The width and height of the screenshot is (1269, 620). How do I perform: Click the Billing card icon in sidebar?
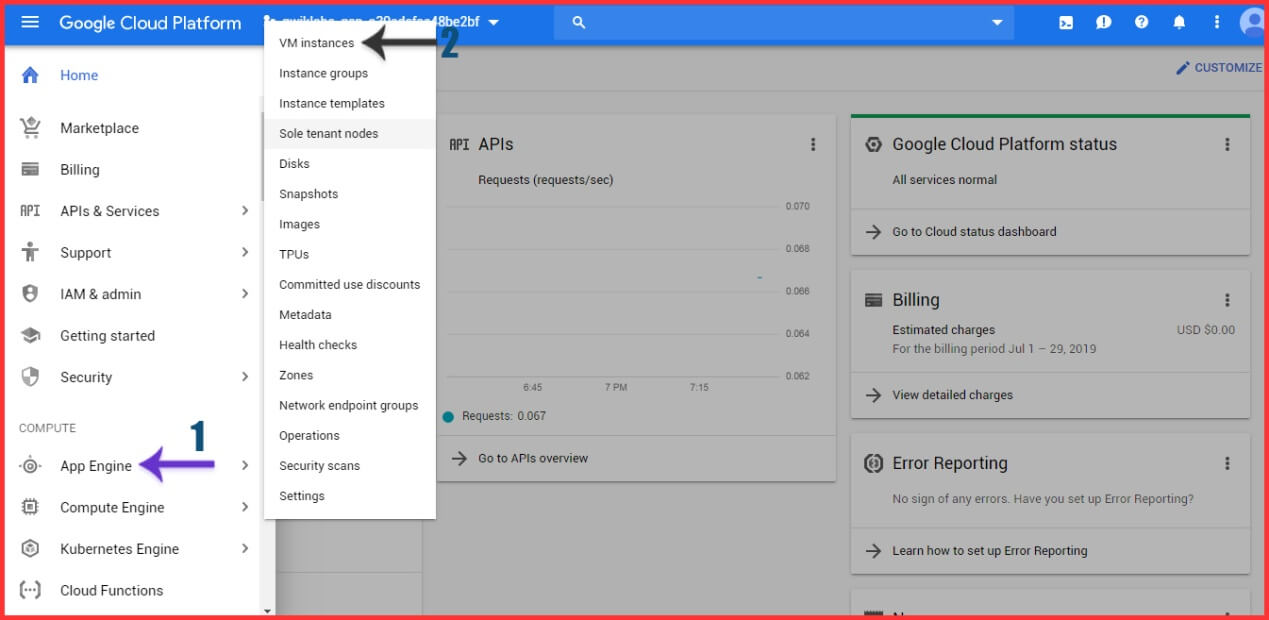tap(30, 169)
